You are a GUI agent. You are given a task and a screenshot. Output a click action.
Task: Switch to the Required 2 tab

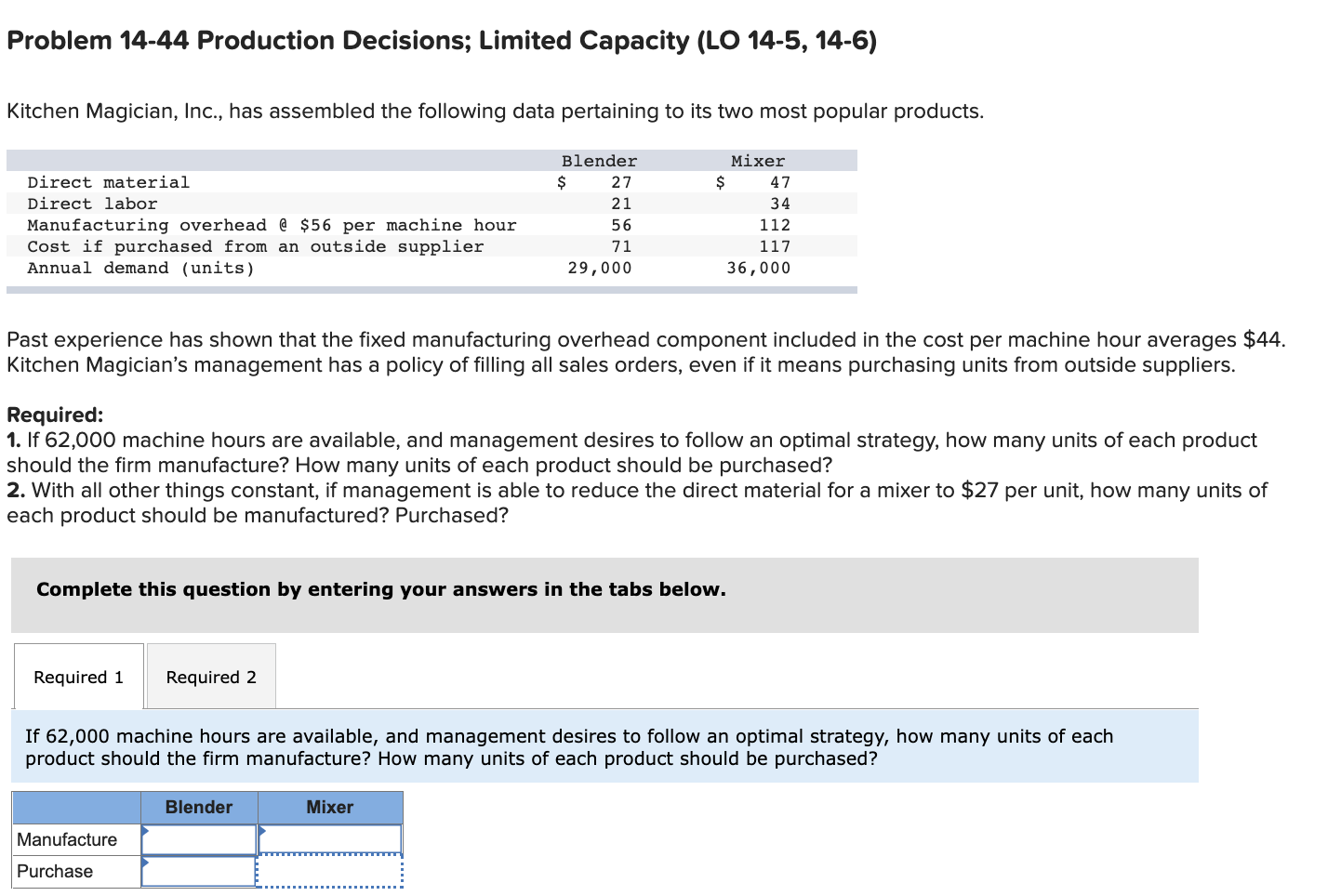(x=210, y=677)
